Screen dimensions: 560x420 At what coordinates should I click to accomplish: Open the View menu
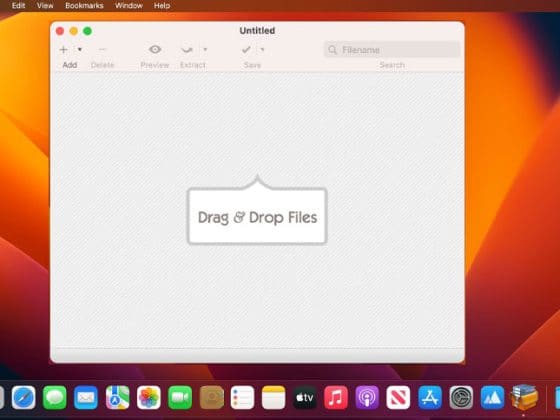(45, 6)
